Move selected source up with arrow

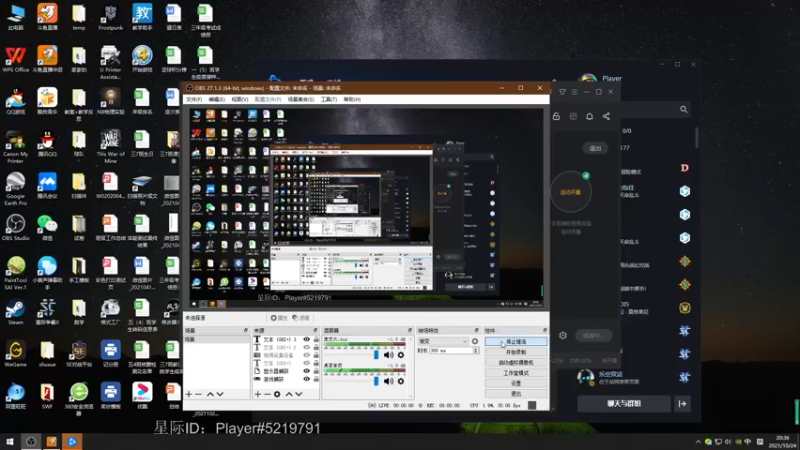click(x=289, y=394)
